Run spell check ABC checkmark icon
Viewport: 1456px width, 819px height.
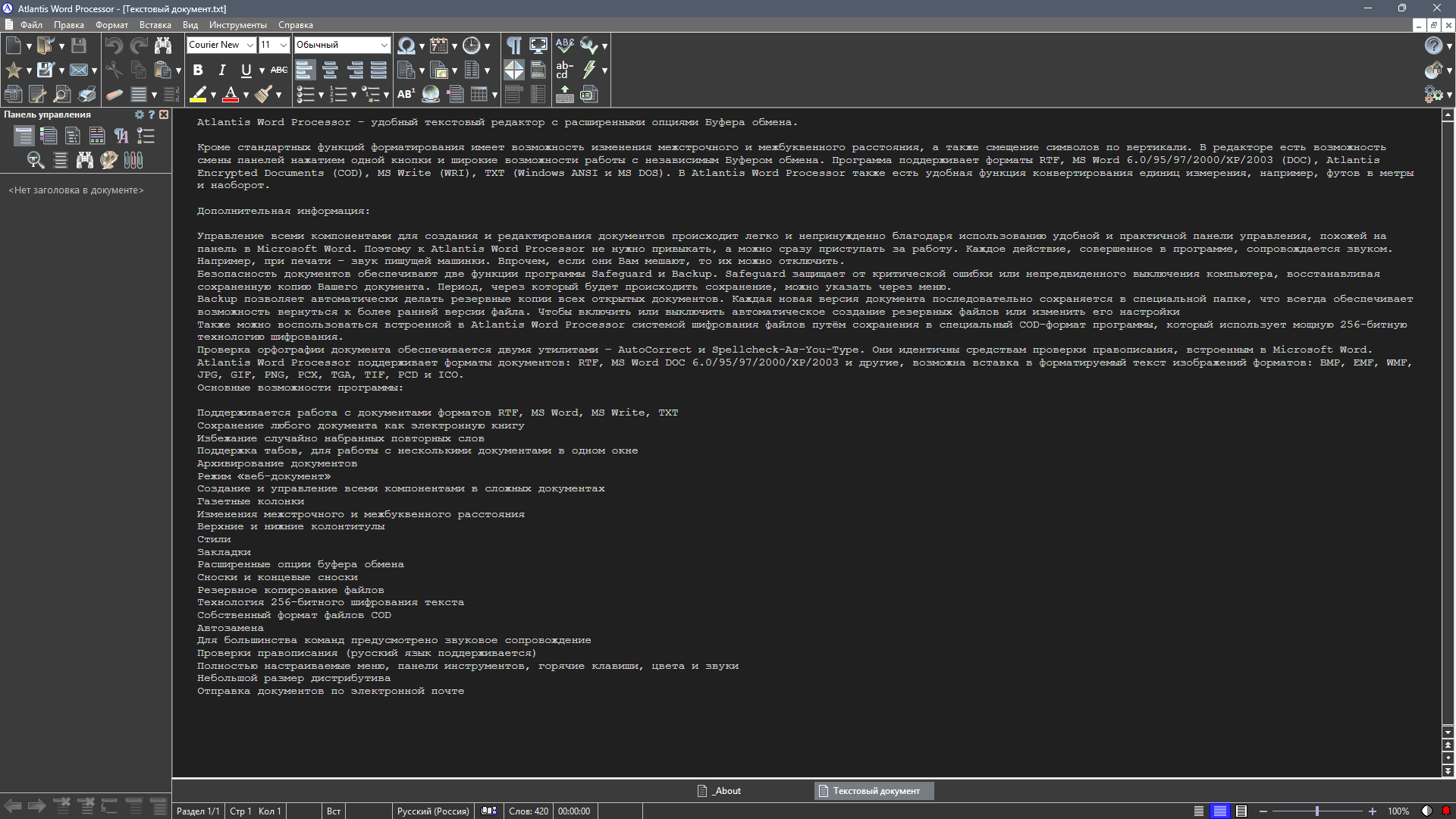[x=565, y=45]
